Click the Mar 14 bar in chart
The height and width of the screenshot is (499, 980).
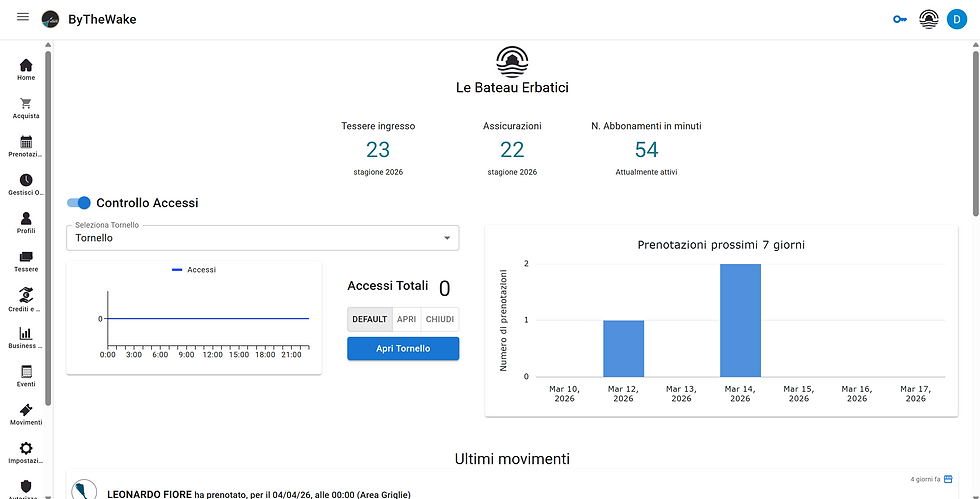click(x=740, y=320)
